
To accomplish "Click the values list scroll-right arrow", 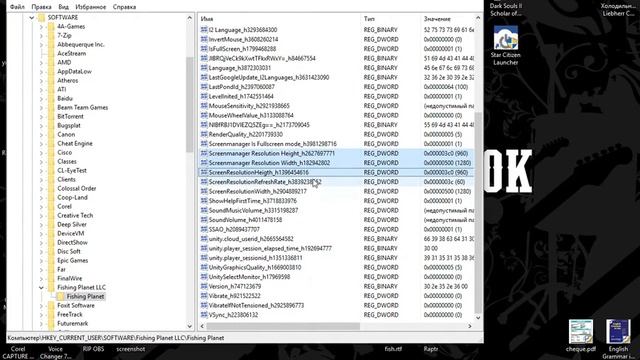I will click(x=470, y=326).
